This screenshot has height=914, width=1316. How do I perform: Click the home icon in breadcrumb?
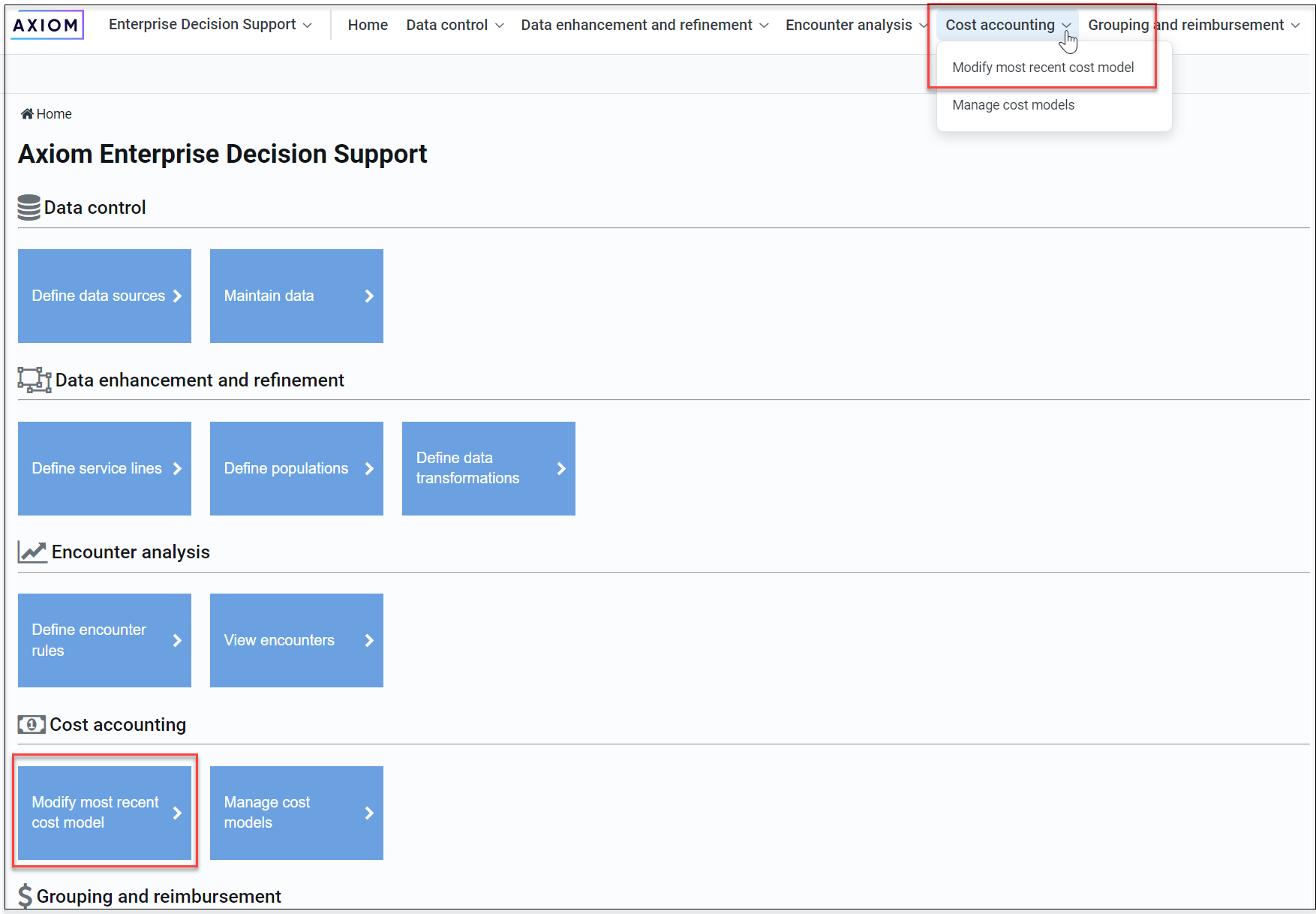click(27, 114)
